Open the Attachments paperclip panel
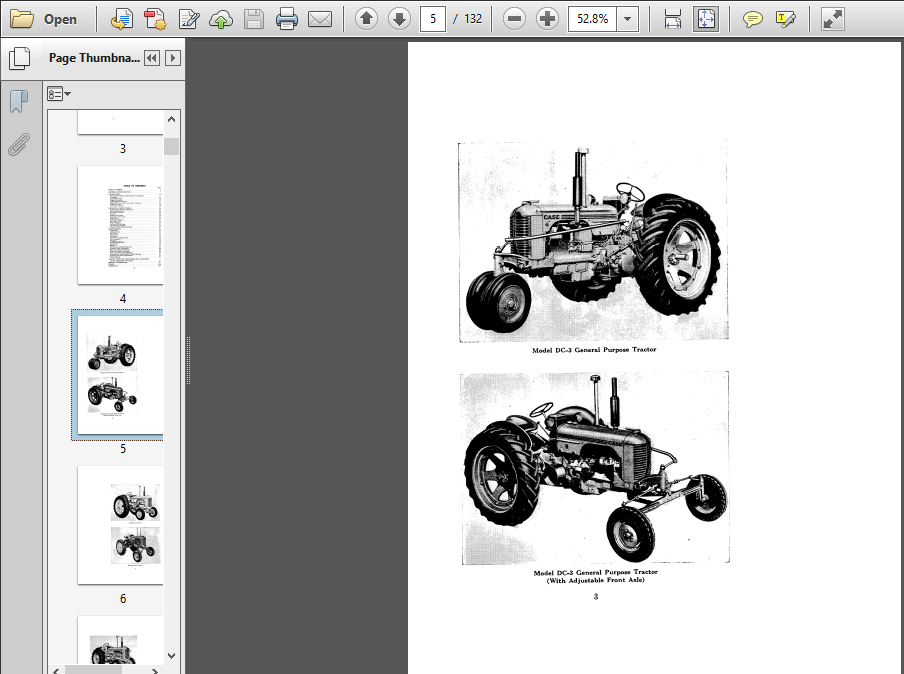 19,145
